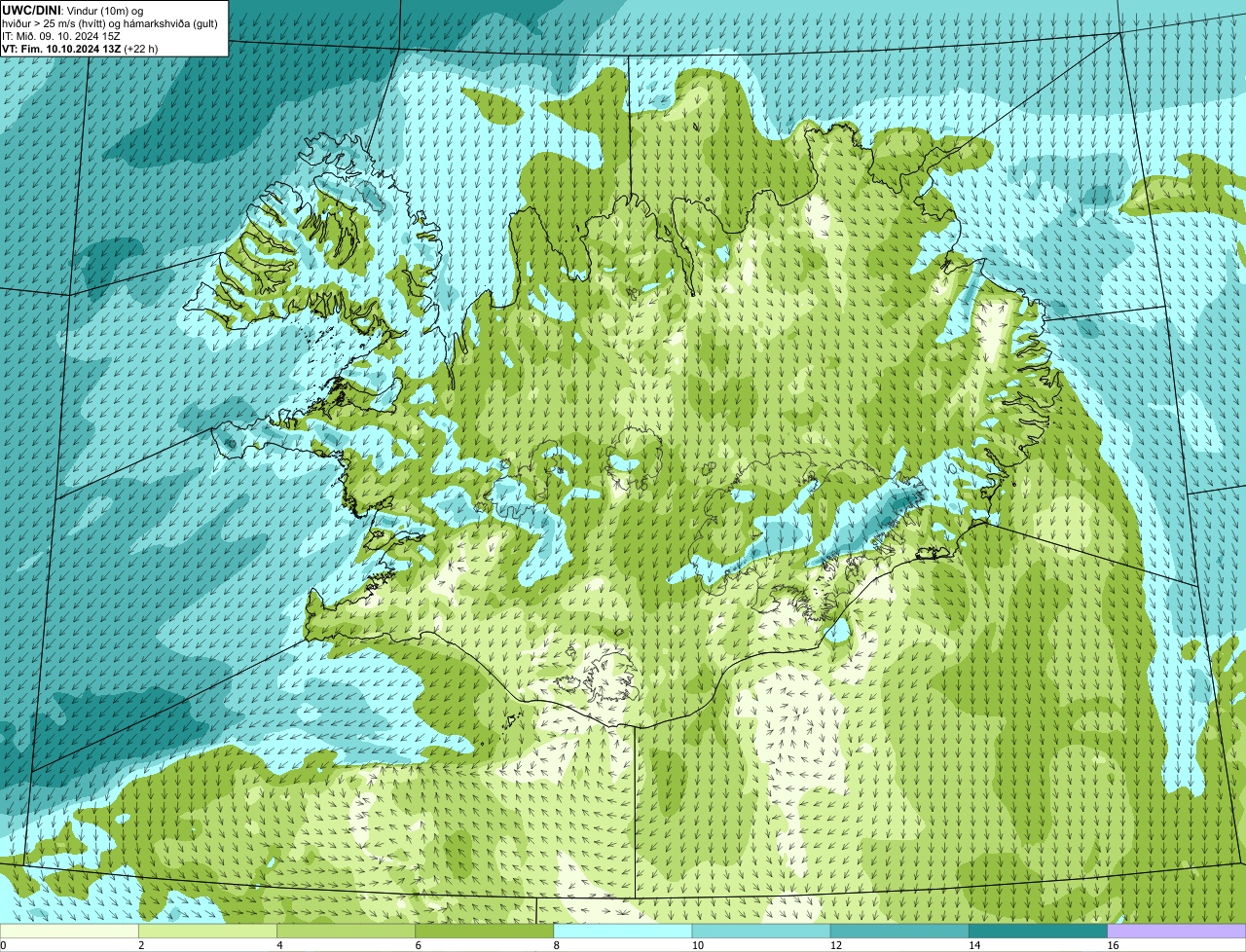
Task: Choose the 6–8 m/s olive green legend swatch
Action: 484,931
